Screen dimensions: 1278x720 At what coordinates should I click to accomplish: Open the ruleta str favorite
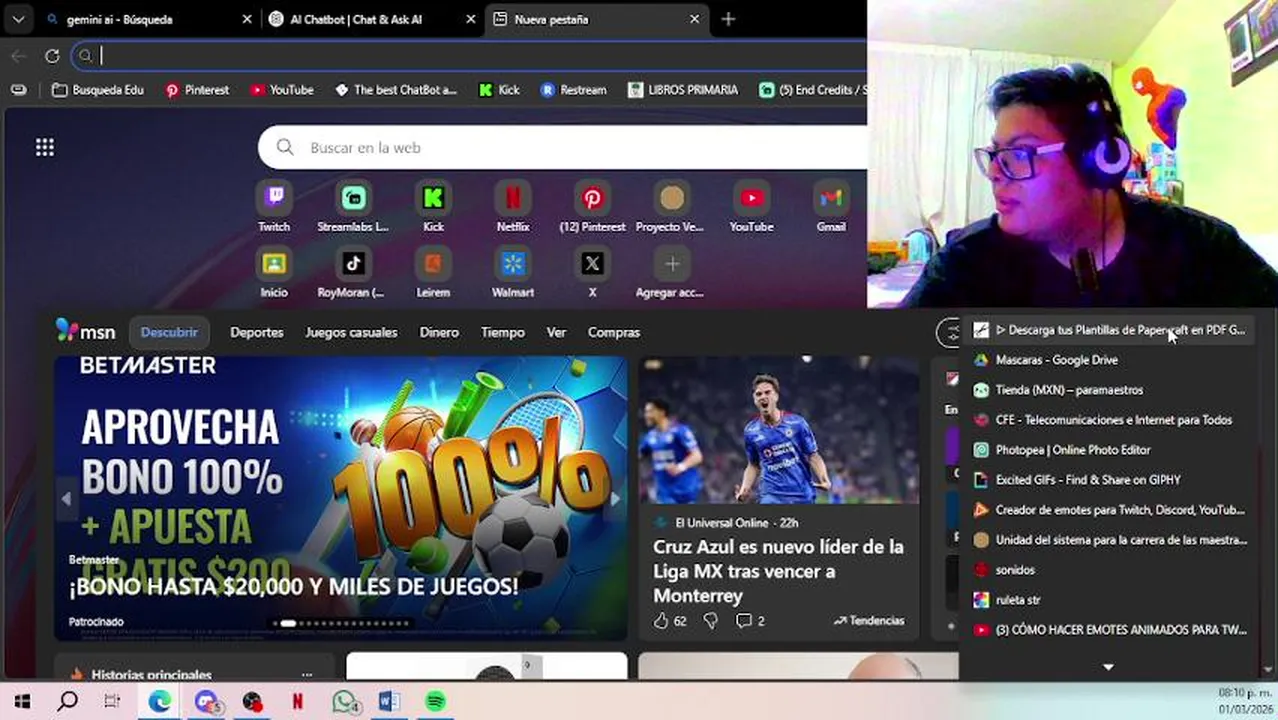point(1110,600)
